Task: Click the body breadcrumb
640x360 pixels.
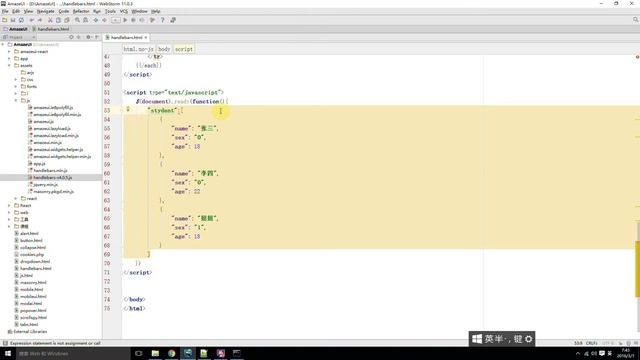Action: [x=164, y=49]
